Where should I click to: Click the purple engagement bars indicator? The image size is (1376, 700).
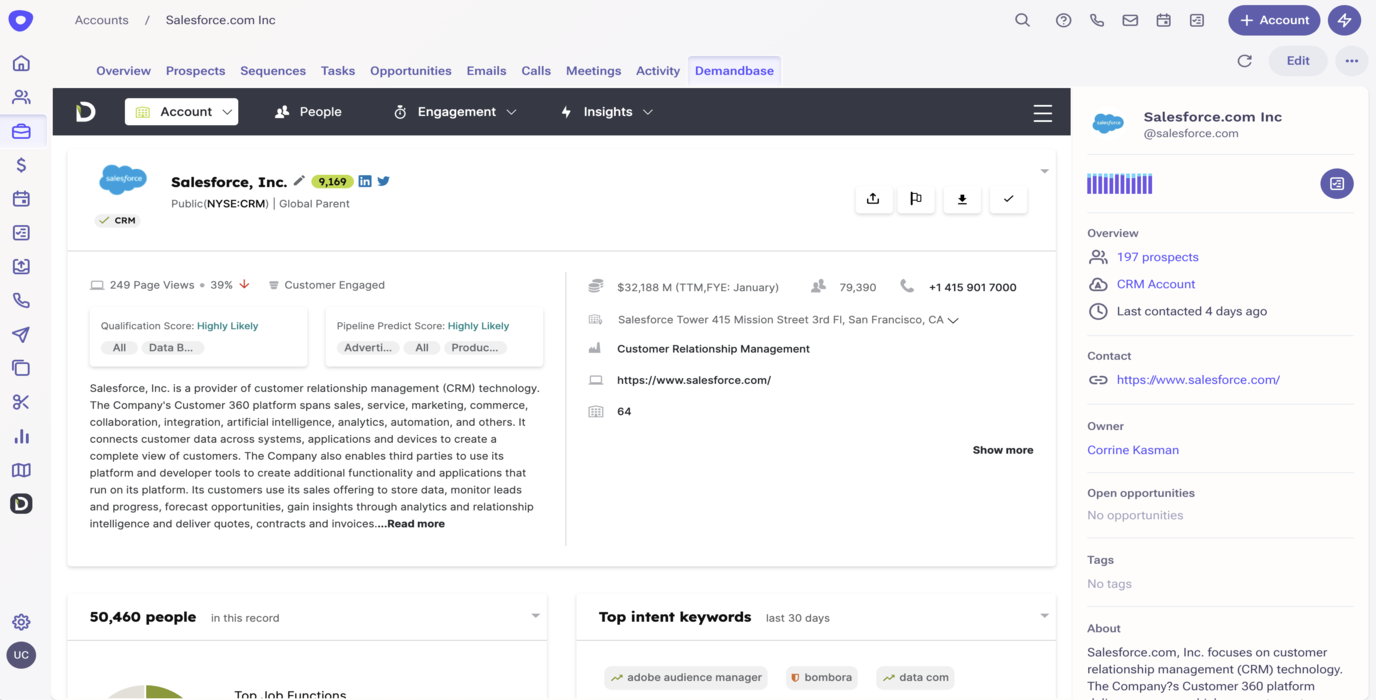[x=1119, y=184]
